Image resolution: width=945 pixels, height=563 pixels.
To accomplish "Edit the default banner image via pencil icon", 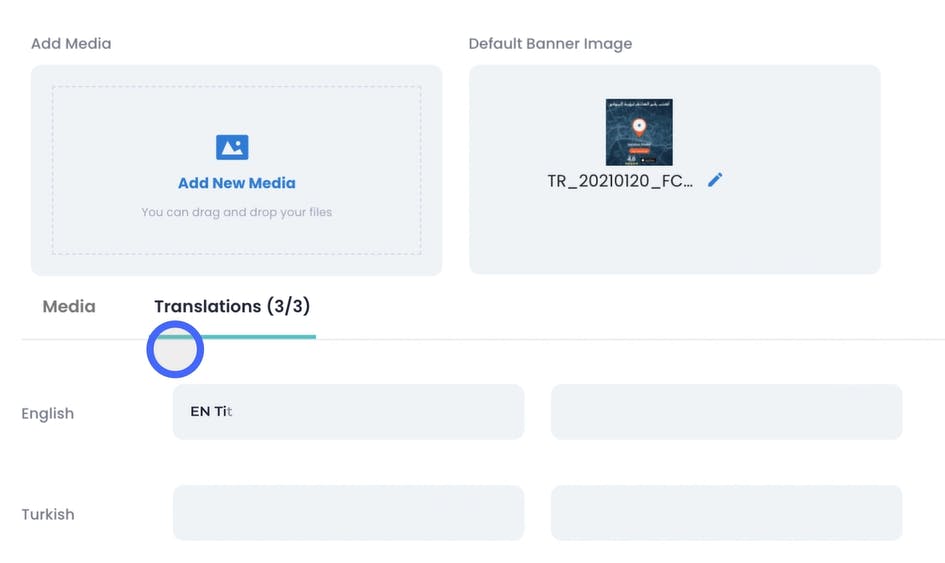I will pyautogui.click(x=715, y=180).
